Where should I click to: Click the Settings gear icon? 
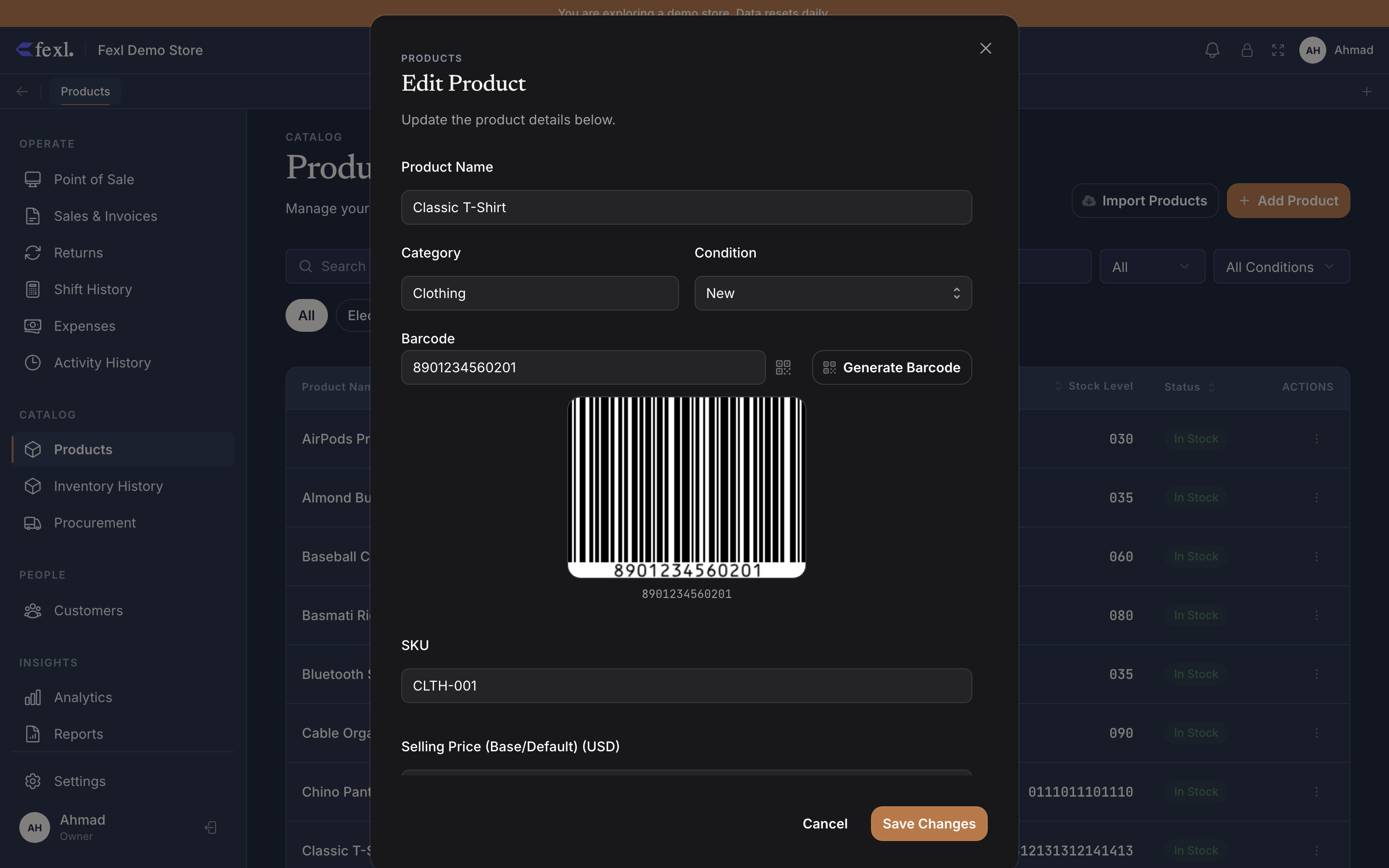click(x=33, y=781)
